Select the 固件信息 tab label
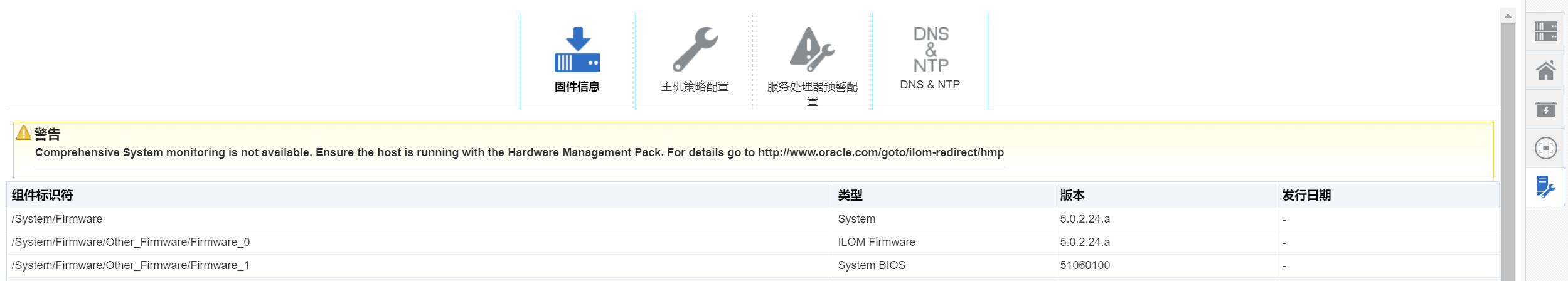Viewport: 1568px width, 281px height. pyautogui.click(x=577, y=87)
